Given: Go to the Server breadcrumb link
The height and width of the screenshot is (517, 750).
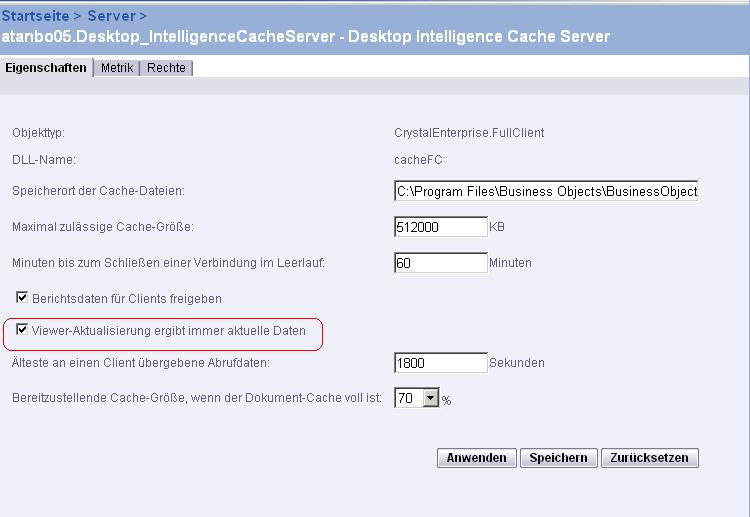Looking at the screenshot, I should (x=112, y=16).
